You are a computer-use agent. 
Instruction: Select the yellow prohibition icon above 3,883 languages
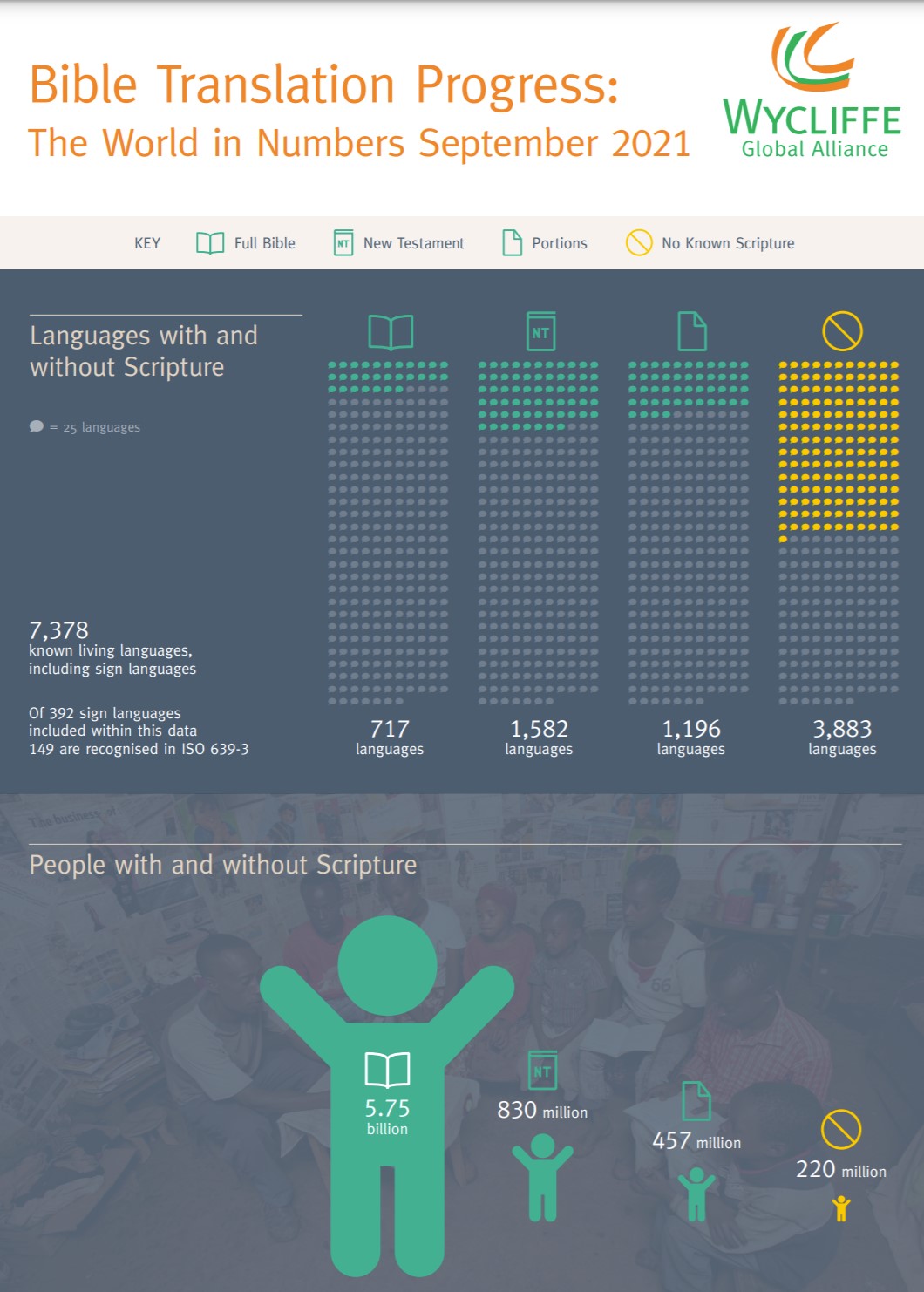[842, 331]
